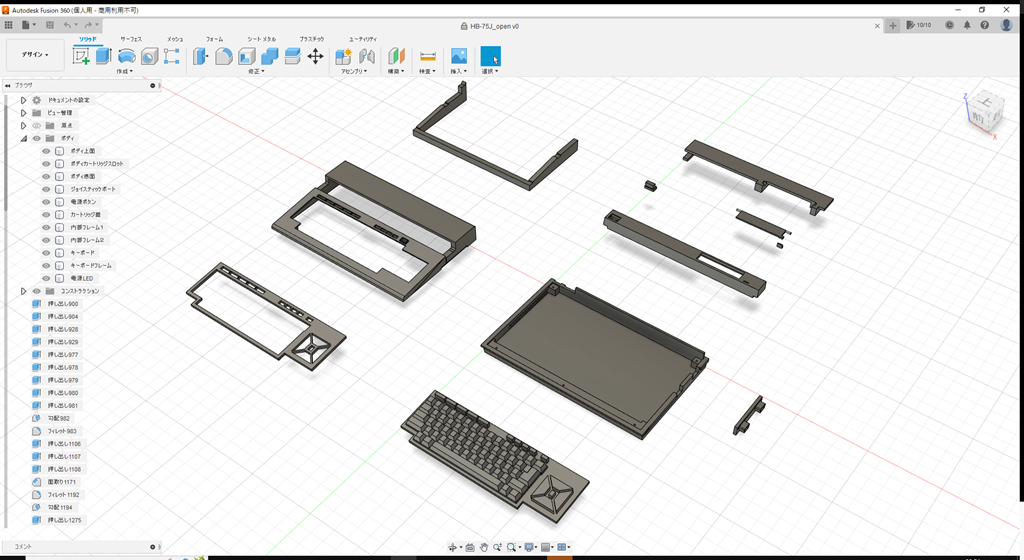The width and height of the screenshot is (1024, 560).
Task: Toggle visibility of キーボード body
Action: pyautogui.click(x=46, y=253)
